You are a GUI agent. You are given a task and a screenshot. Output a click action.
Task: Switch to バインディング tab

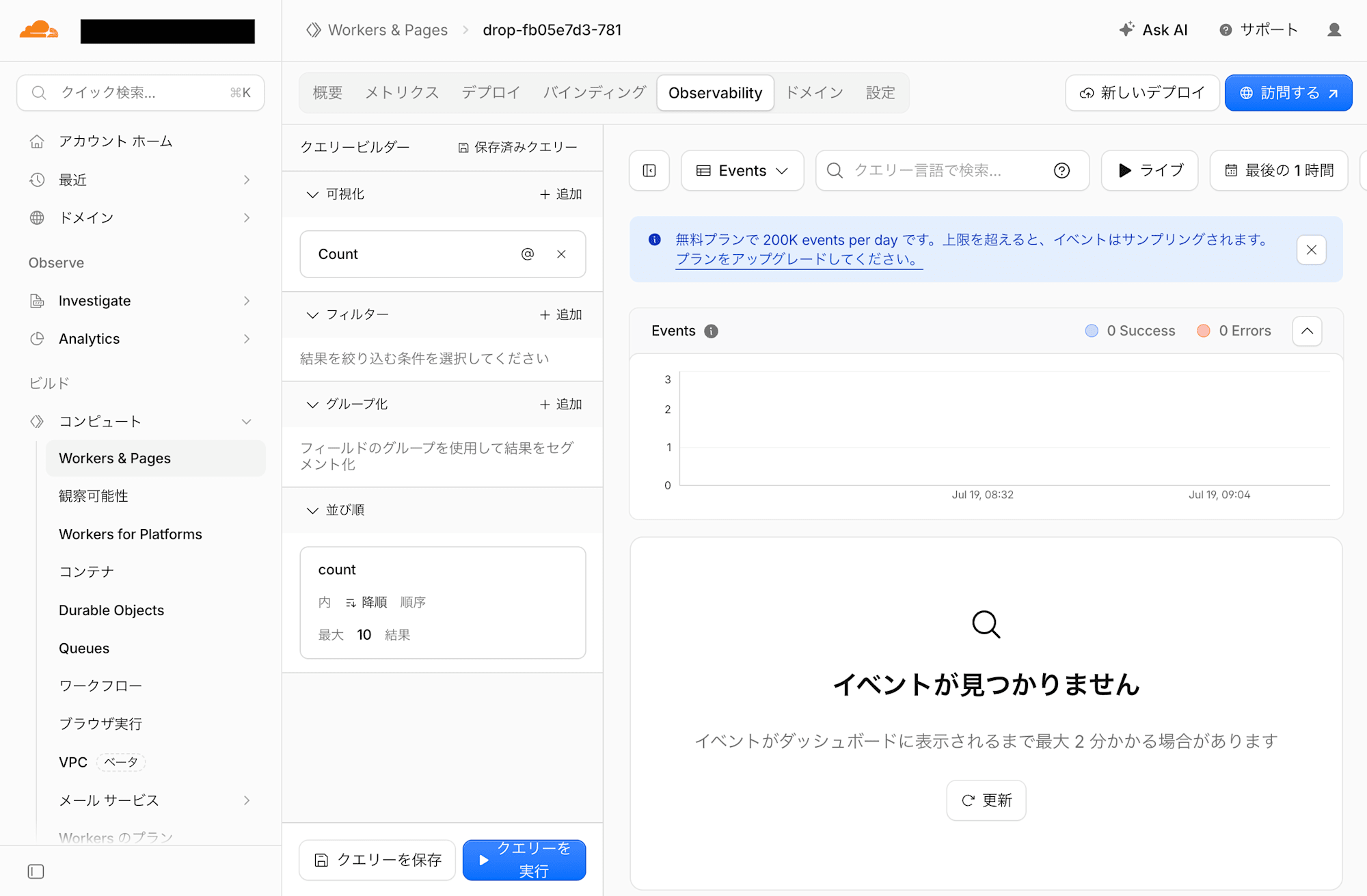tap(595, 93)
